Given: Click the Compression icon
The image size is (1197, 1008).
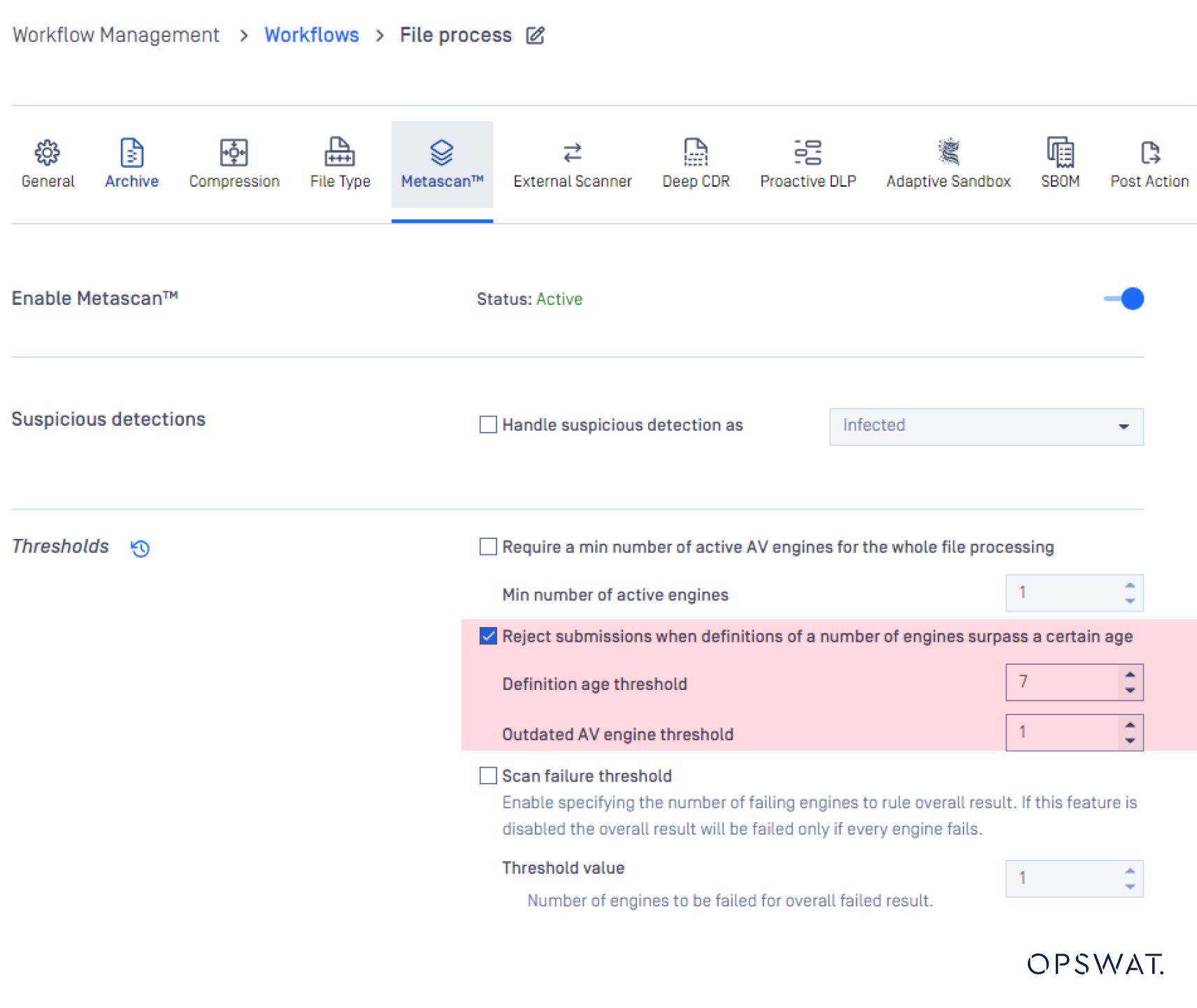Looking at the screenshot, I should click(x=234, y=152).
